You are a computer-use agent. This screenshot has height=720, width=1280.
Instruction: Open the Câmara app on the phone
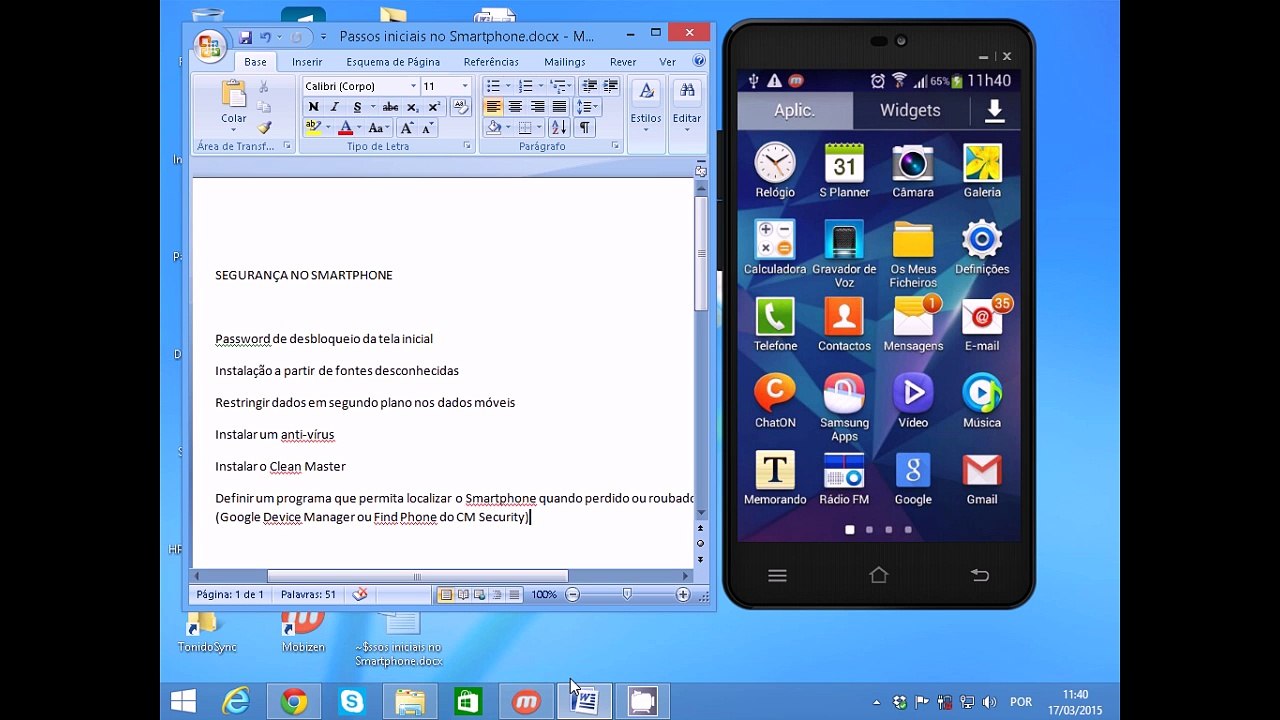pos(913,171)
